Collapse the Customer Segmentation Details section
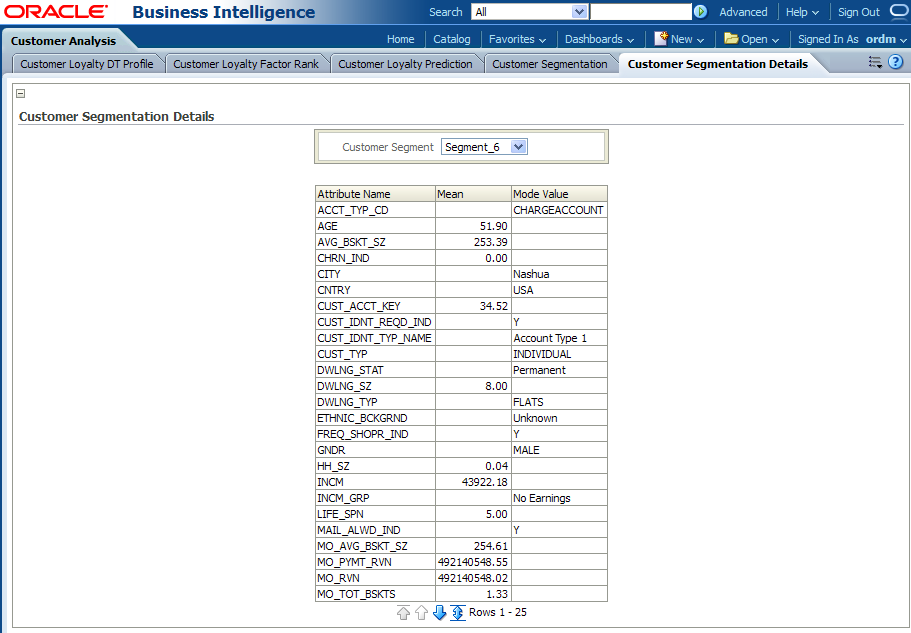The image size is (911, 633). (x=20, y=93)
